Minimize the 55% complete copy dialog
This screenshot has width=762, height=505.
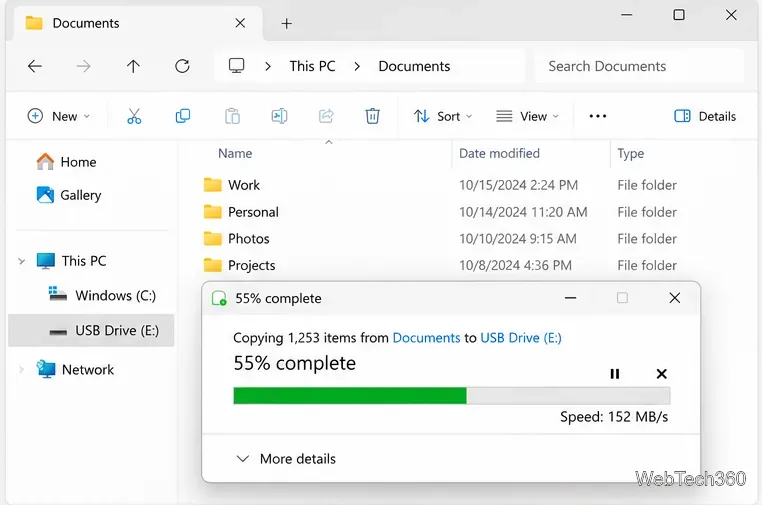[x=571, y=298]
